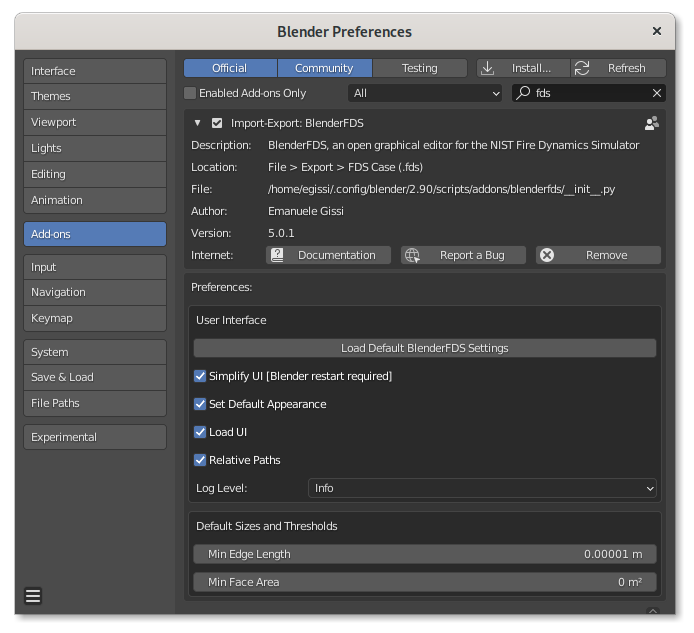694x633 pixels.
Task: Clear the fds search text
Action: [657, 93]
